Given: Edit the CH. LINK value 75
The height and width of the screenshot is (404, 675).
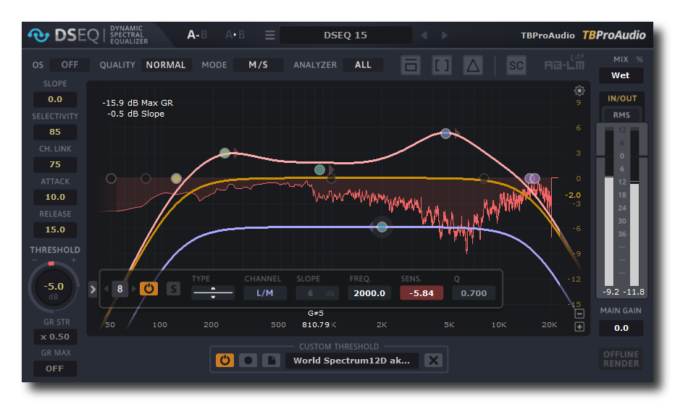Looking at the screenshot, I should pos(55,165).
